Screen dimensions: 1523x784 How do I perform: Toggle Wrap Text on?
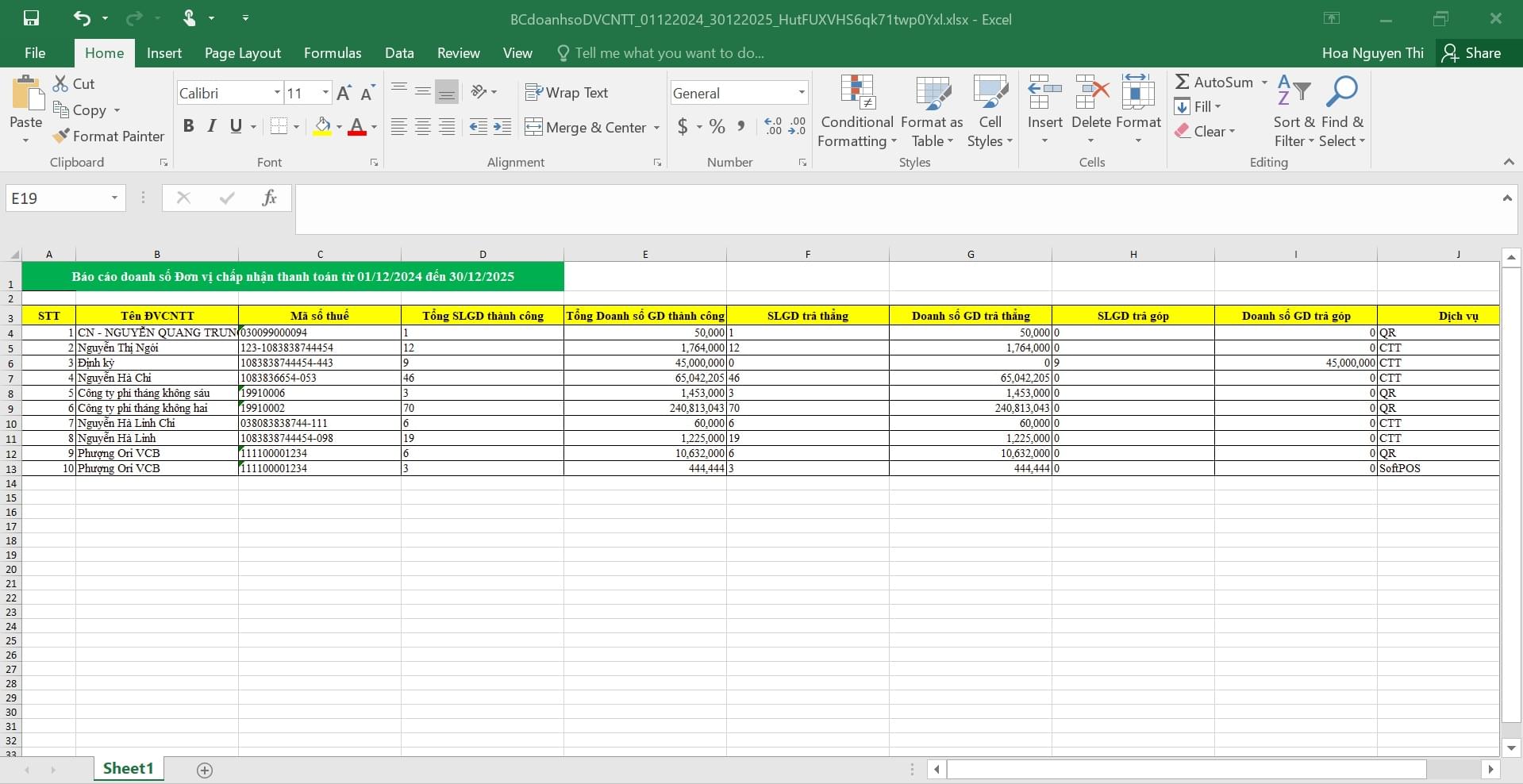pos(567,93)
